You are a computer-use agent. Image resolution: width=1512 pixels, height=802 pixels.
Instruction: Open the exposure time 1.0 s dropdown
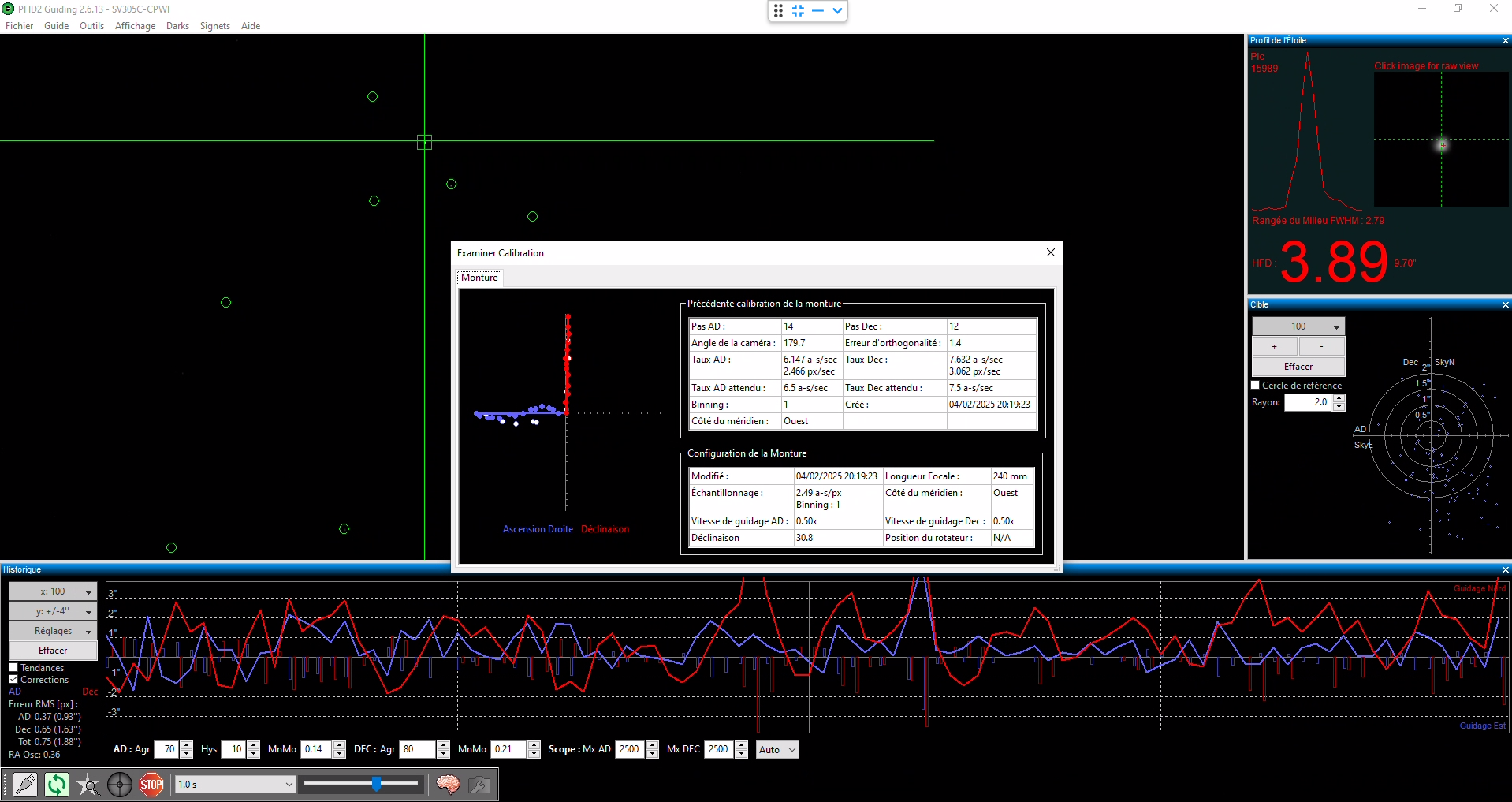(x=235, y=785)
